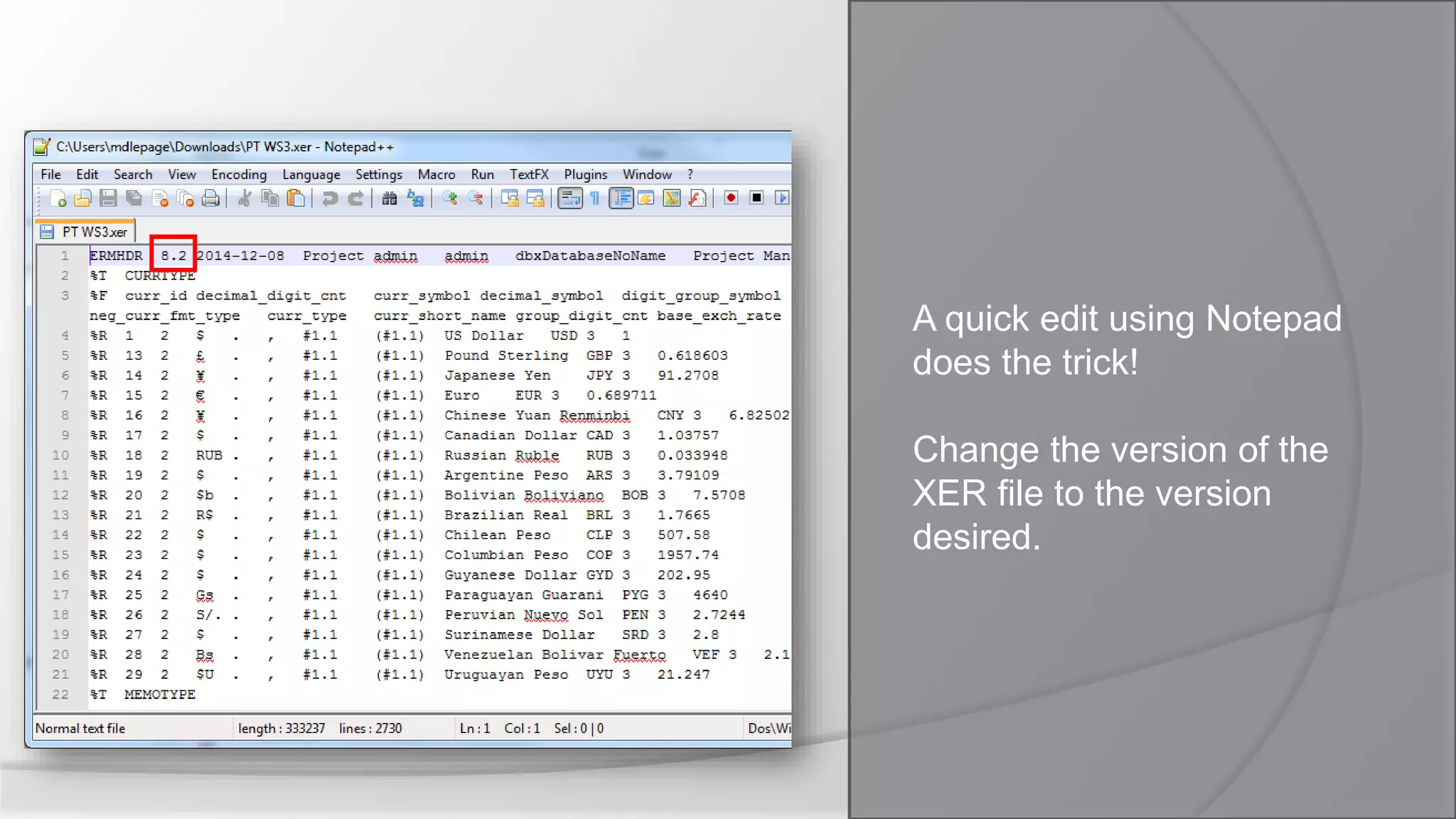Click the Open file folder icon
This screenshot has height=819, width=1456.
82,198
